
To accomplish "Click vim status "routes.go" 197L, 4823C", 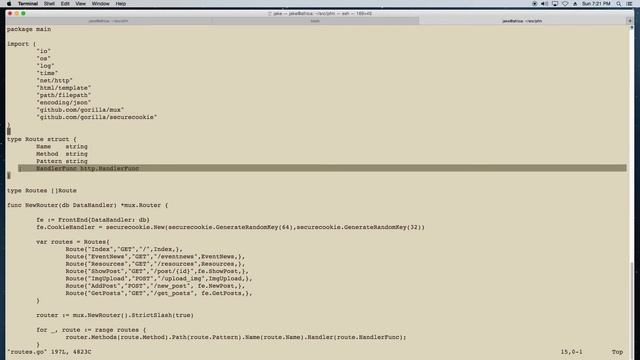I will pos(49,352).
